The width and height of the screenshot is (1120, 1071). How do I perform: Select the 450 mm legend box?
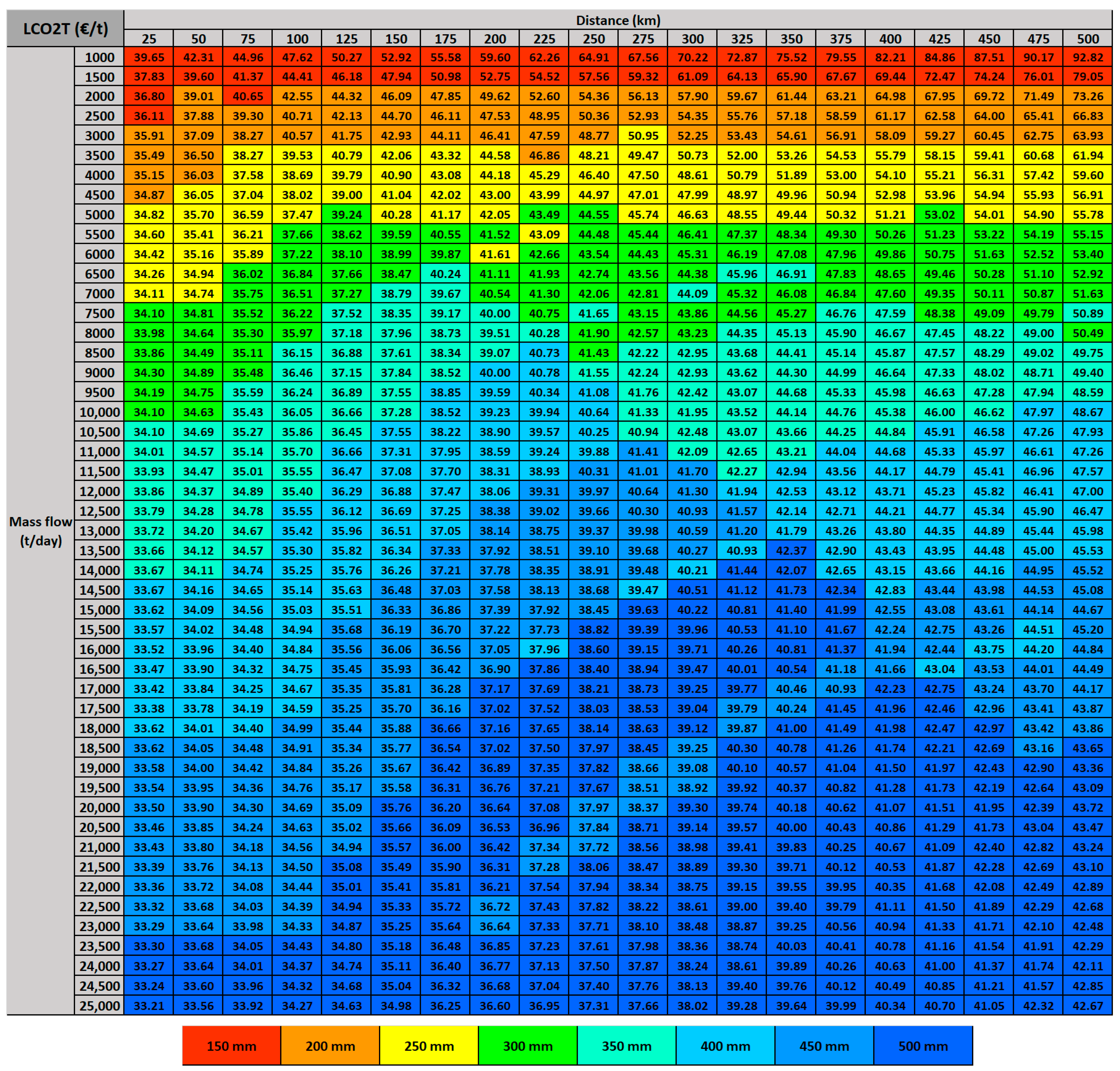[x=824, y=1045]
